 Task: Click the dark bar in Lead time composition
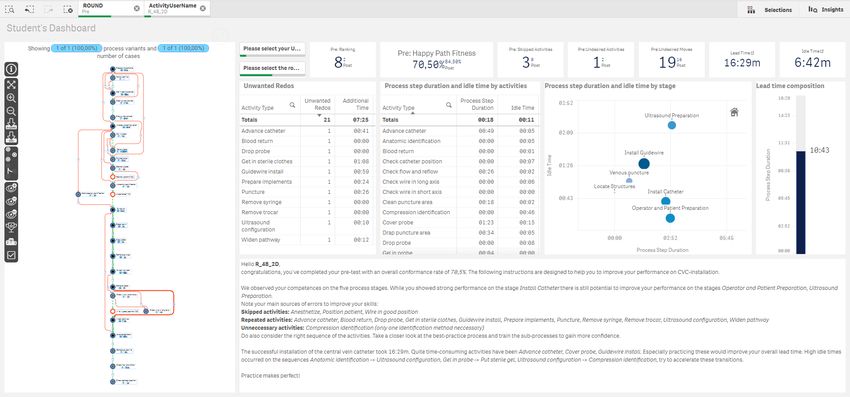801,202
